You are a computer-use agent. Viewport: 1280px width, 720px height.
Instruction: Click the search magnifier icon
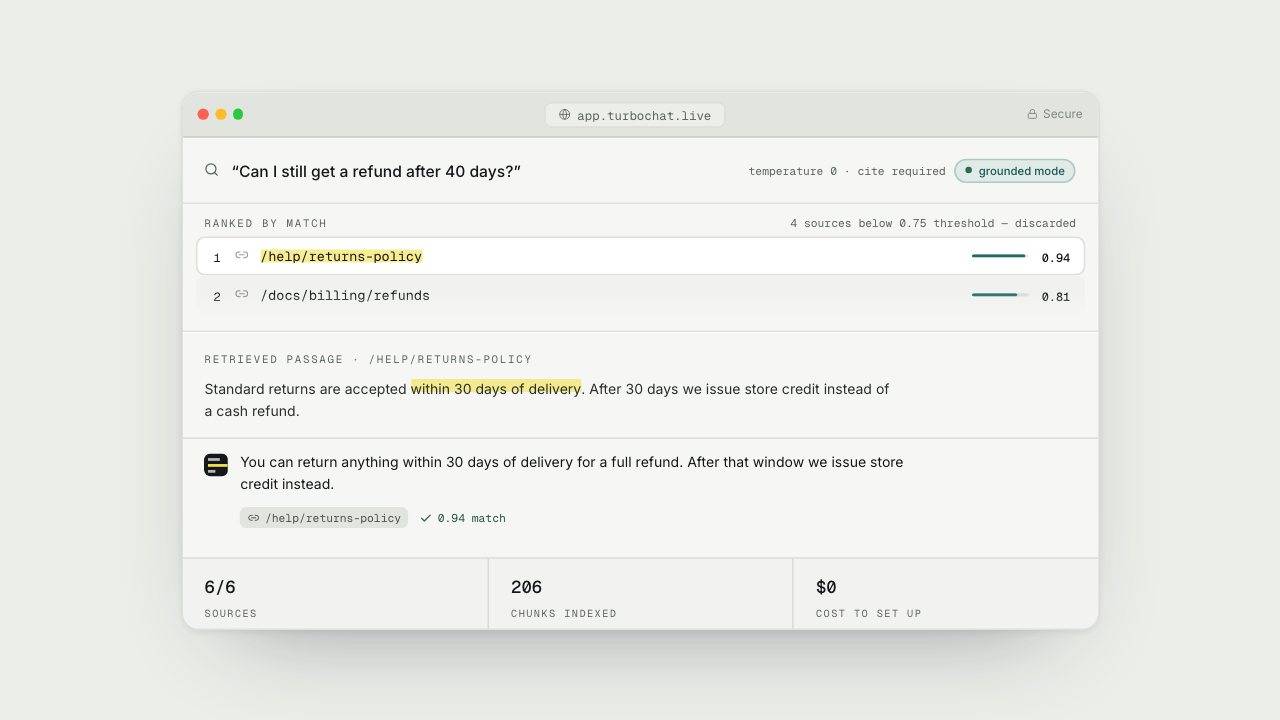pos(212,170)
